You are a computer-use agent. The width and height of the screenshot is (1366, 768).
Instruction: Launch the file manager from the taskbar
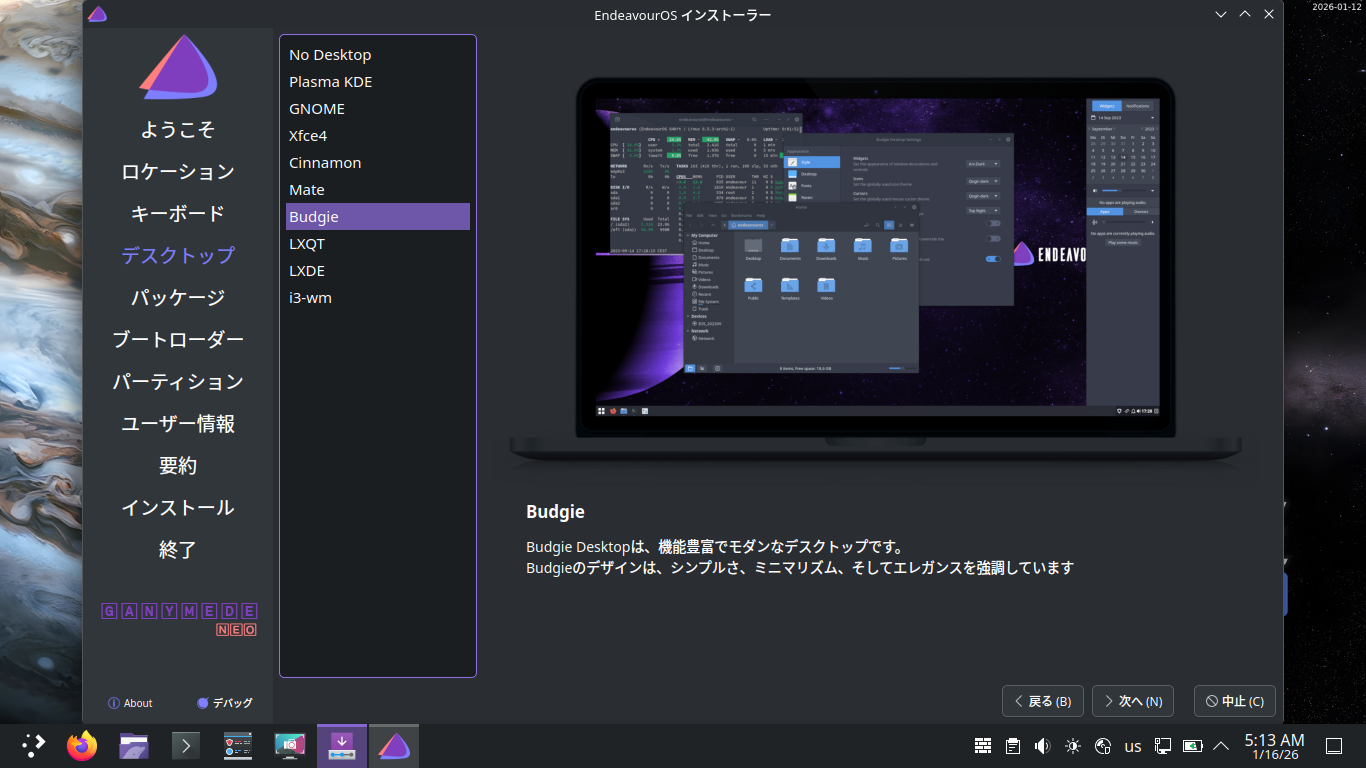click(134, 746)
